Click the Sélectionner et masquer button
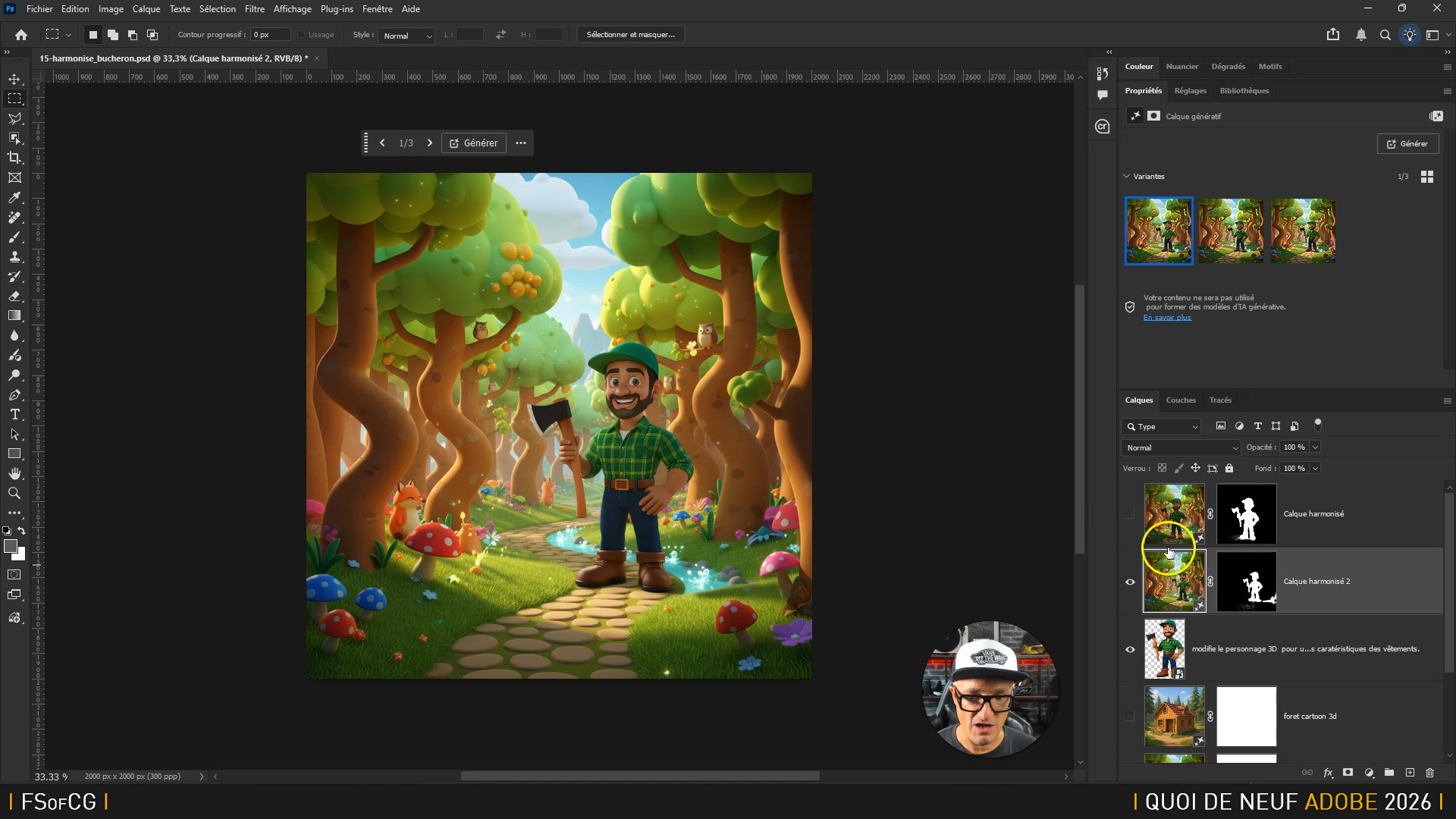The image size is (1456, 819). tap(630, 35)
